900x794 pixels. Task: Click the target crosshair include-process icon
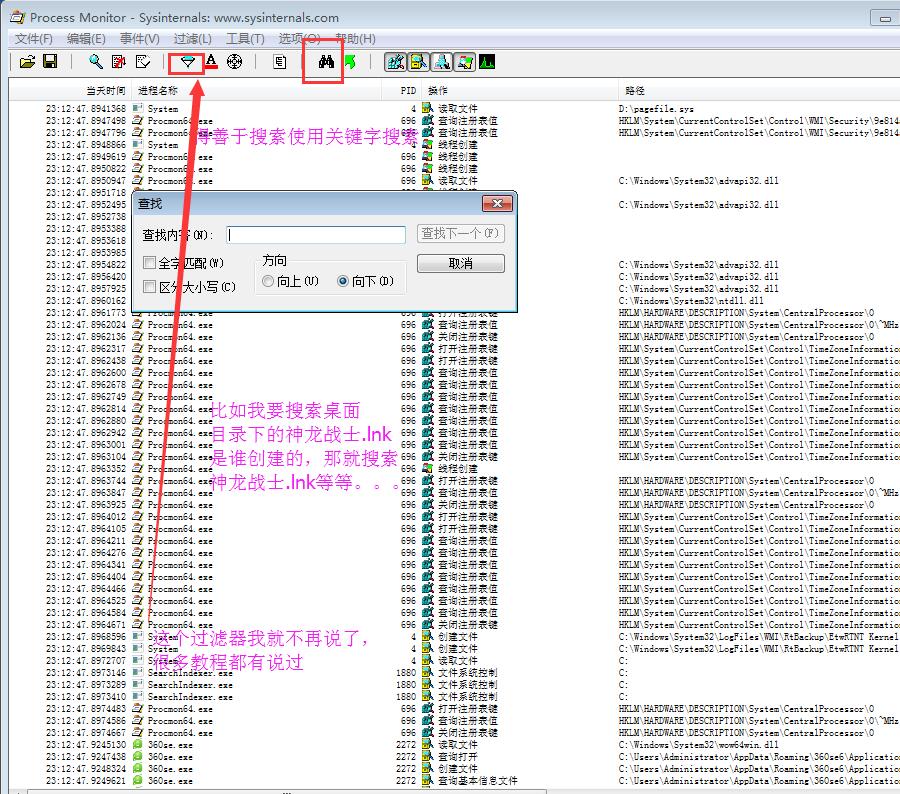[x=235, y=62]
